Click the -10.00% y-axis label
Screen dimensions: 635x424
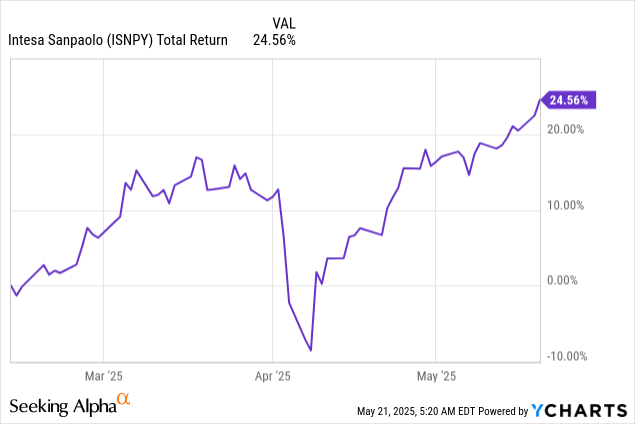point(565,357)
